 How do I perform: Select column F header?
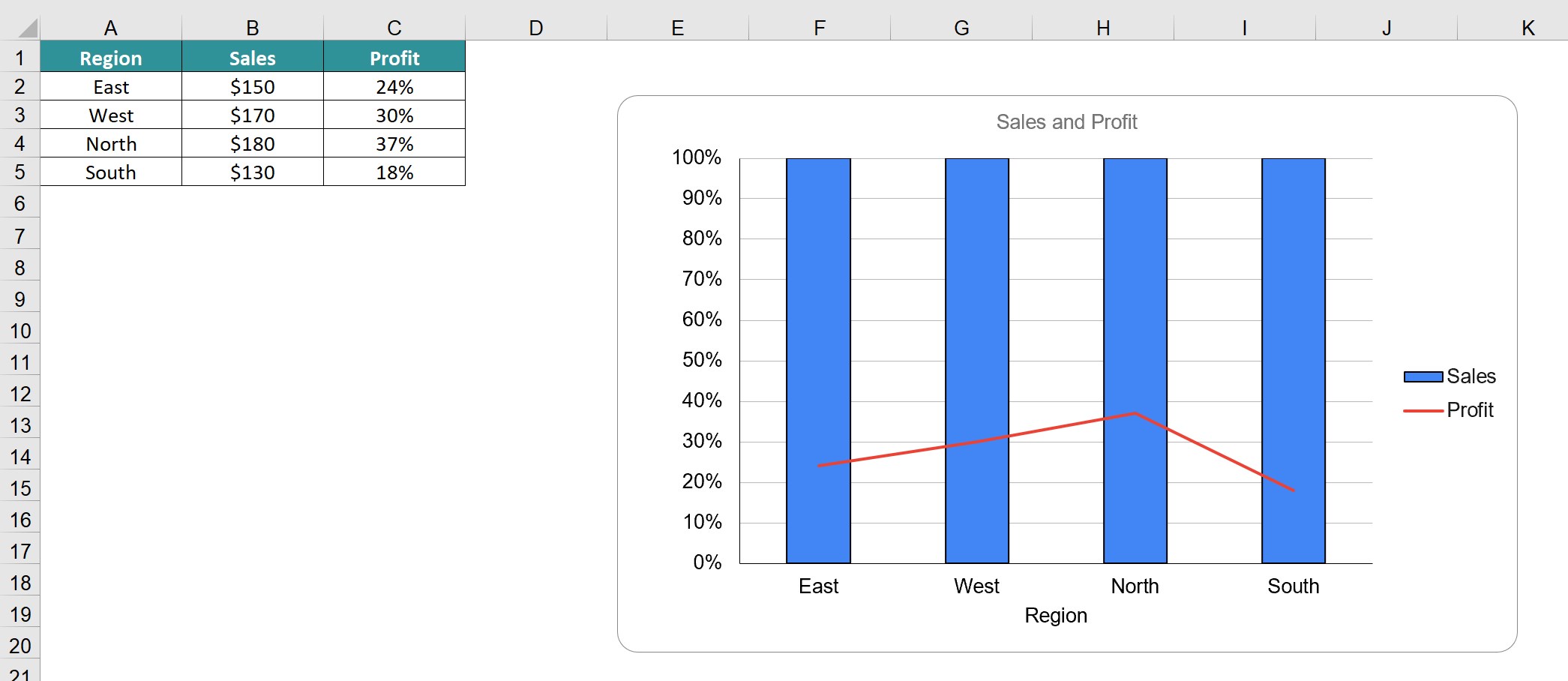click(820, 28)
